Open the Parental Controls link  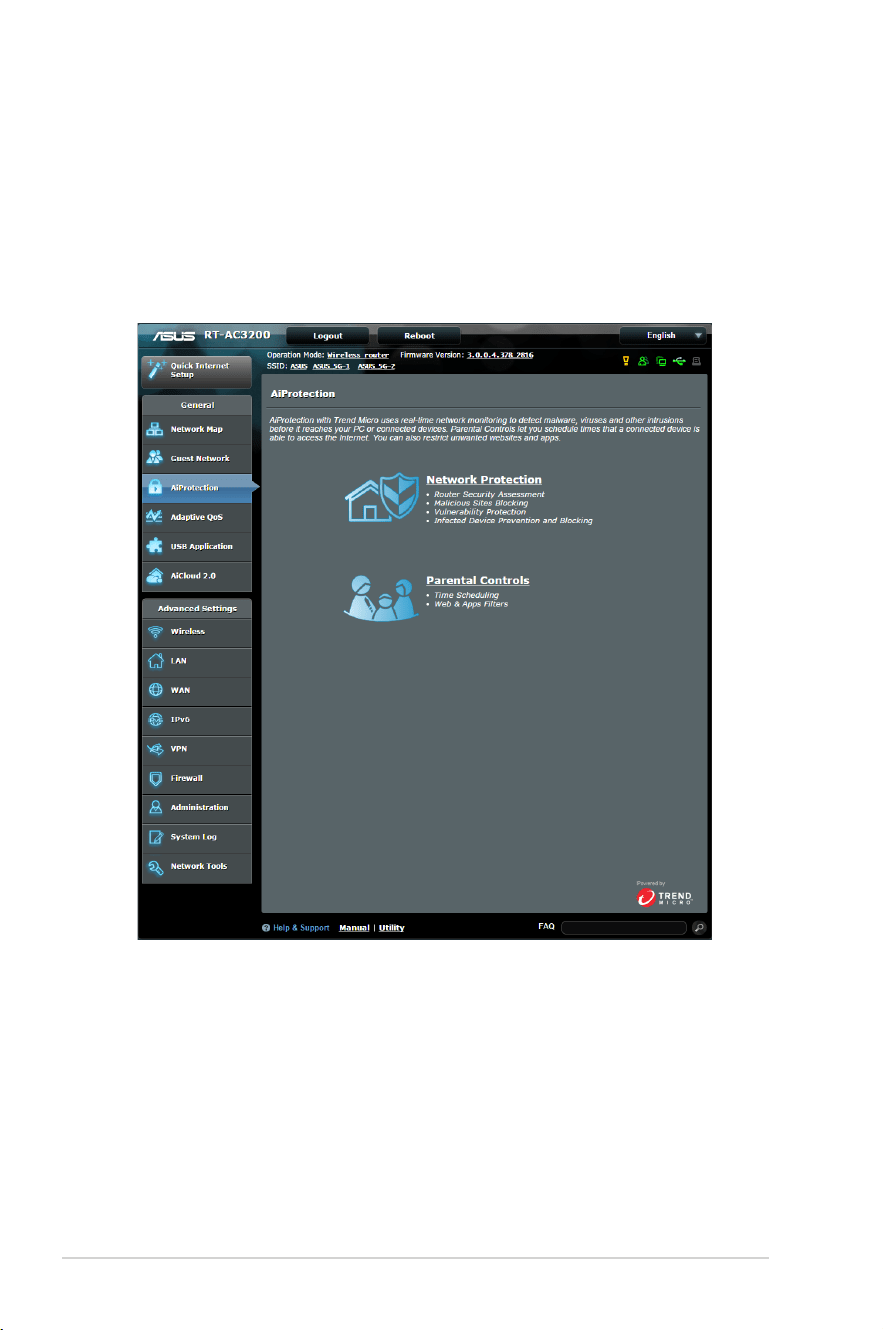[x=478, y=580]
